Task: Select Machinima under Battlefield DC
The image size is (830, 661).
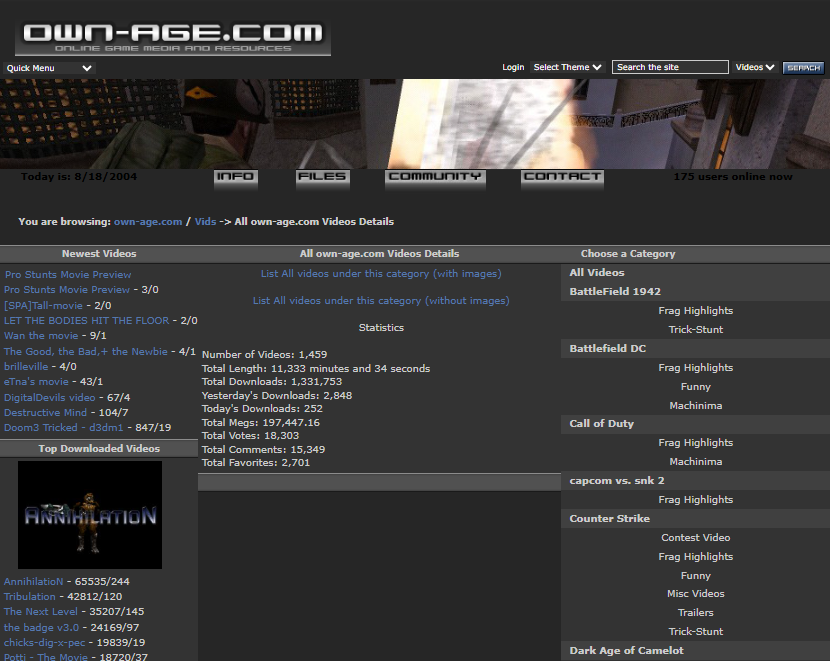Action: pyautogui.click(x=696, y=406)
